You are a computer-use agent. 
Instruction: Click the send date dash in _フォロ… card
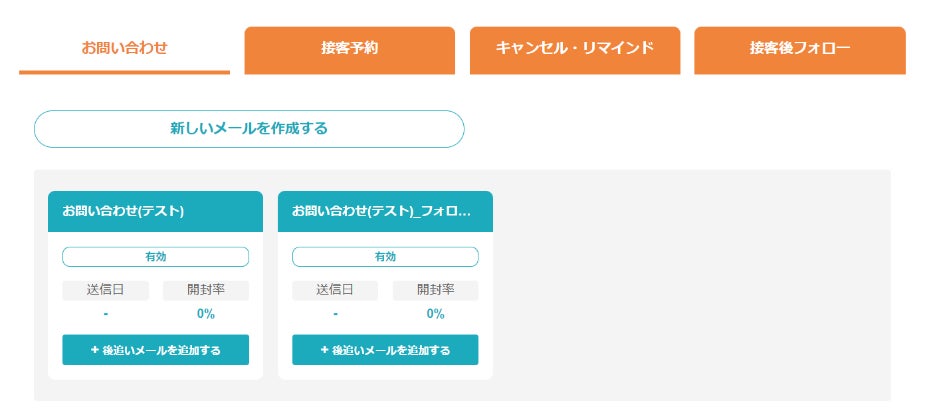[x=335, y=314]
